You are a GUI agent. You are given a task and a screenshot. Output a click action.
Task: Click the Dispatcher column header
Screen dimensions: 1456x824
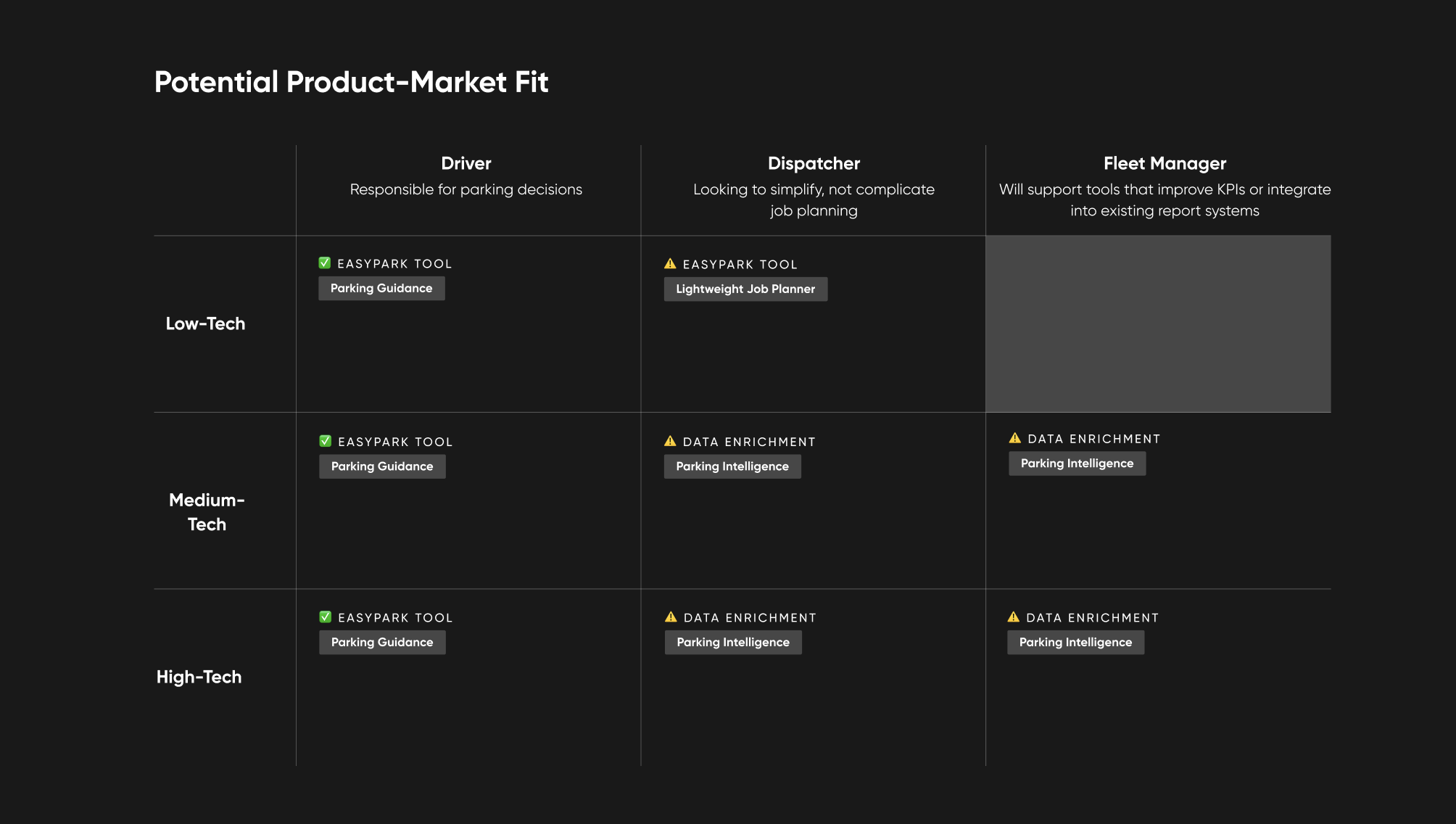(814, 164)
